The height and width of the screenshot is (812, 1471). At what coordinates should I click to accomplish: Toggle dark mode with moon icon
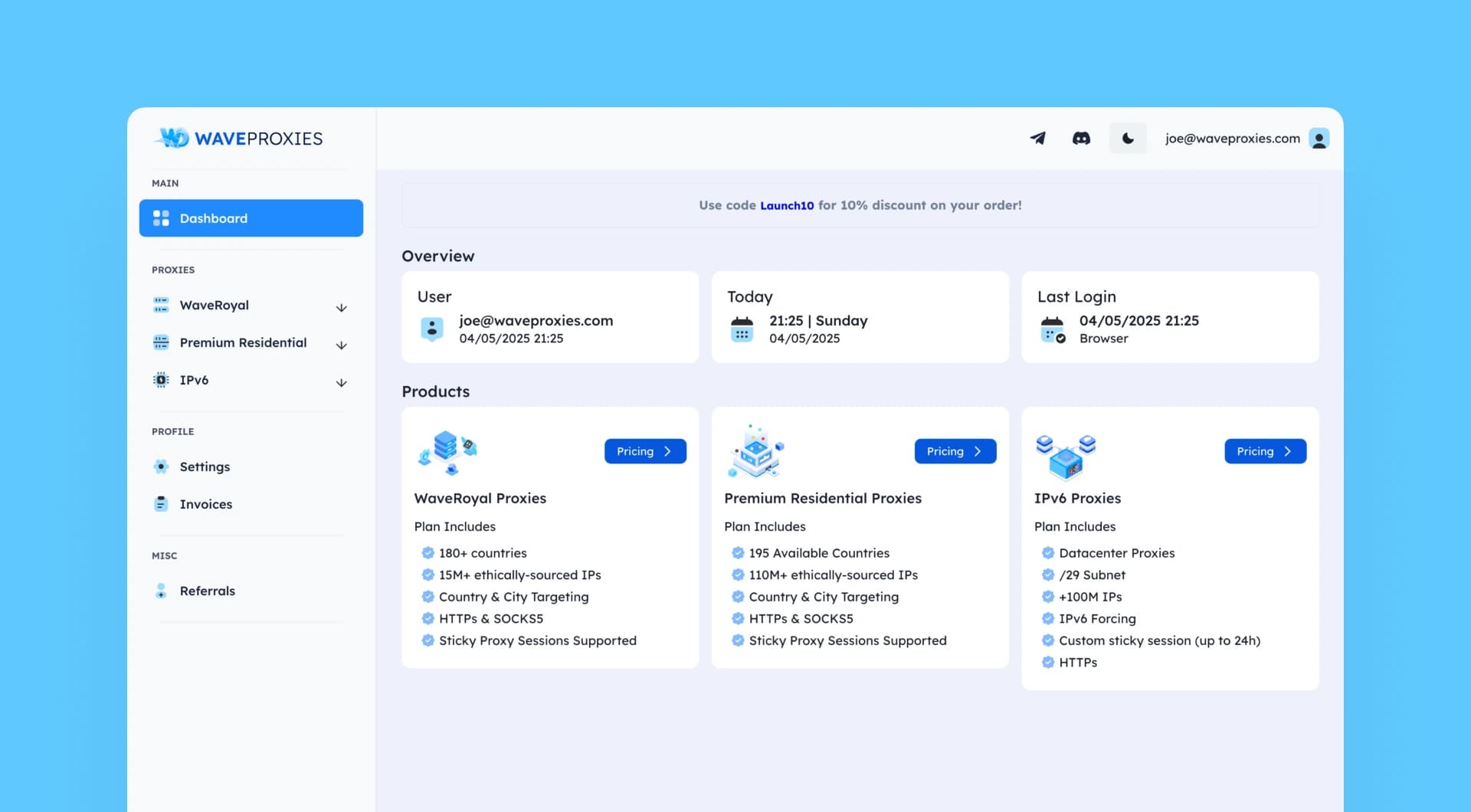(x=1128, y=139)
